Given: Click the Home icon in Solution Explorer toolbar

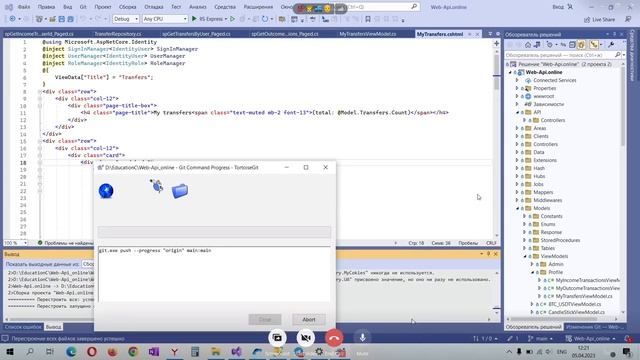Looking at the screenshot, I should click(x=528, y=45).
